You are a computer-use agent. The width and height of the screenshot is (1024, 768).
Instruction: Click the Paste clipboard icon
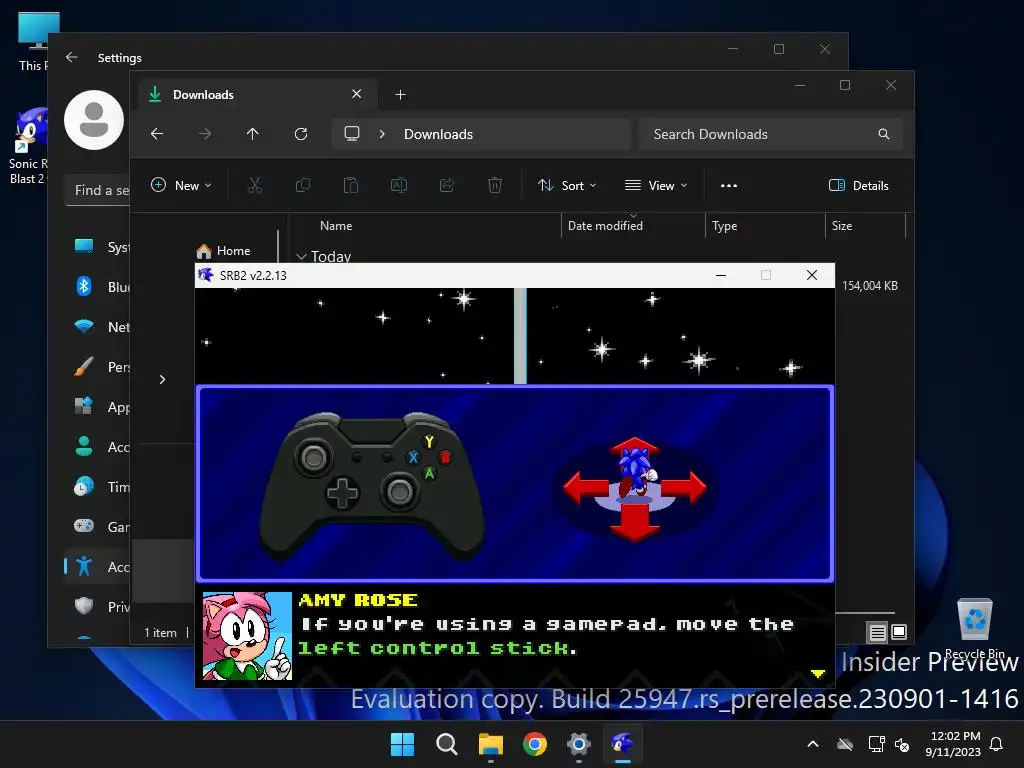point(351,185)
